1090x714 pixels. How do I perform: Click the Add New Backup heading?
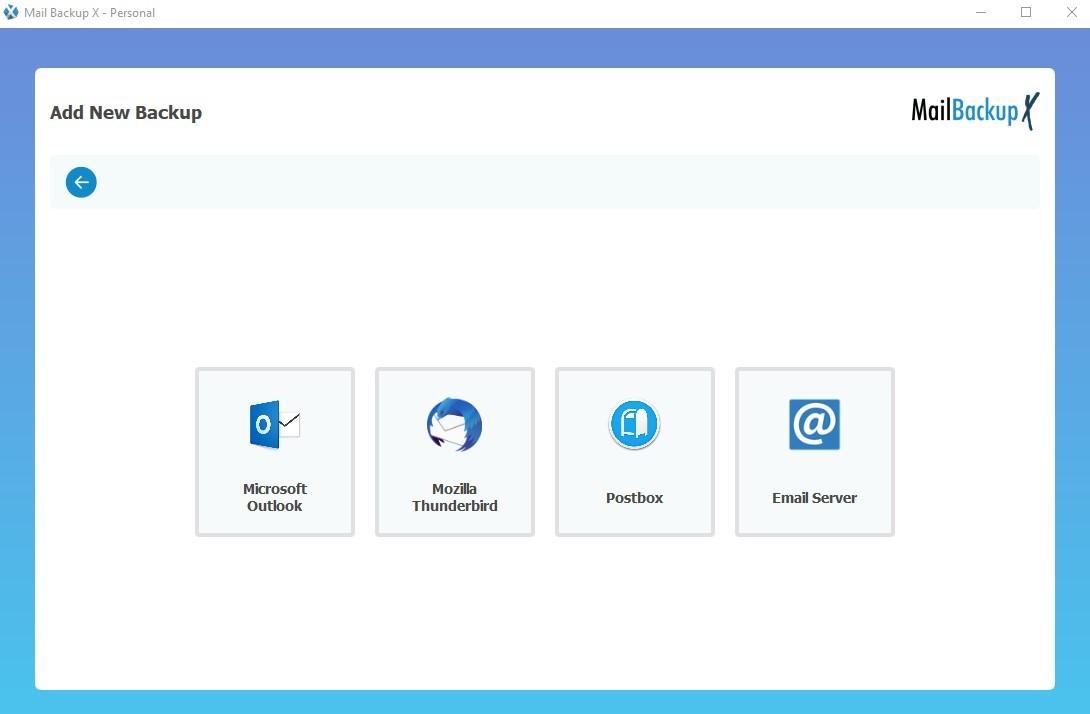(126, 113)
